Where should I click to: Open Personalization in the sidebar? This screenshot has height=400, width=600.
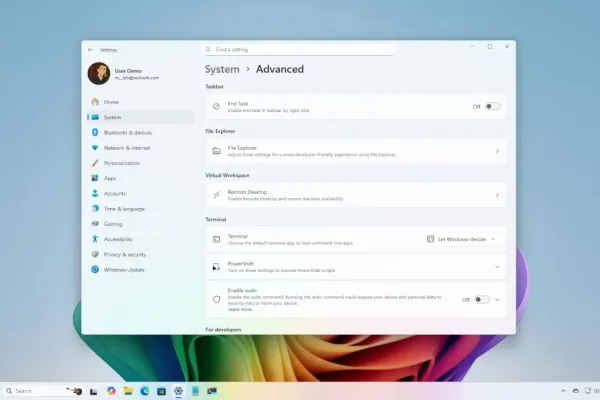click(141, 163)
